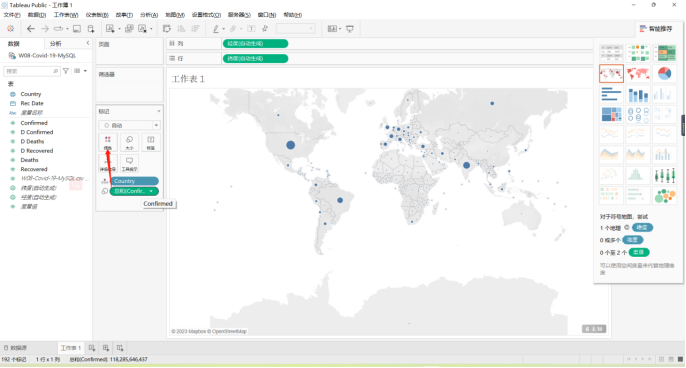The image size is (686, 368).
Task: Select the filled map chart thumbnail
Action: click(x=638, y=74)
